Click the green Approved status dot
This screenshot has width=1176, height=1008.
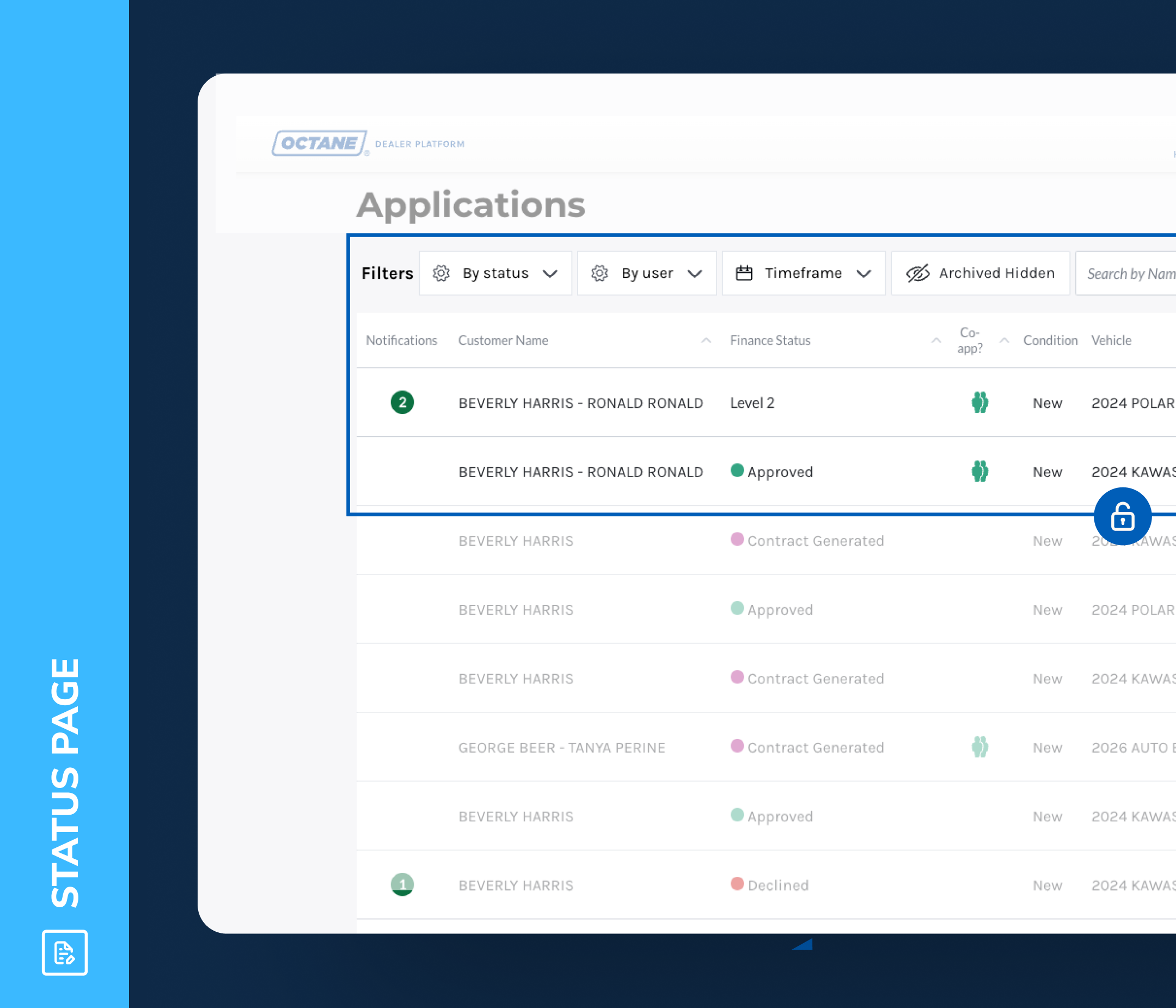(x=737, y=471)
